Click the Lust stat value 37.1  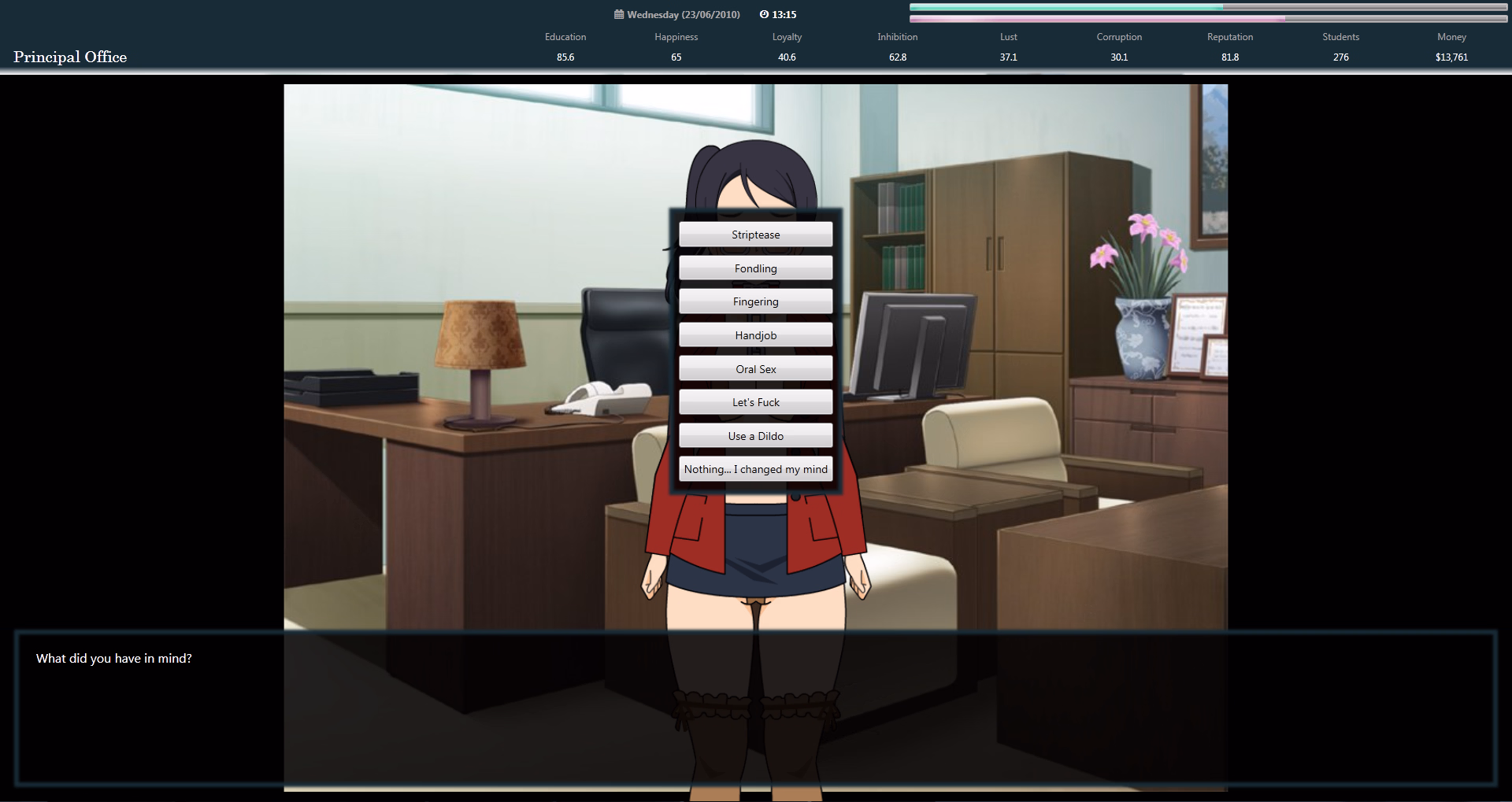[x=1007, y=57]
